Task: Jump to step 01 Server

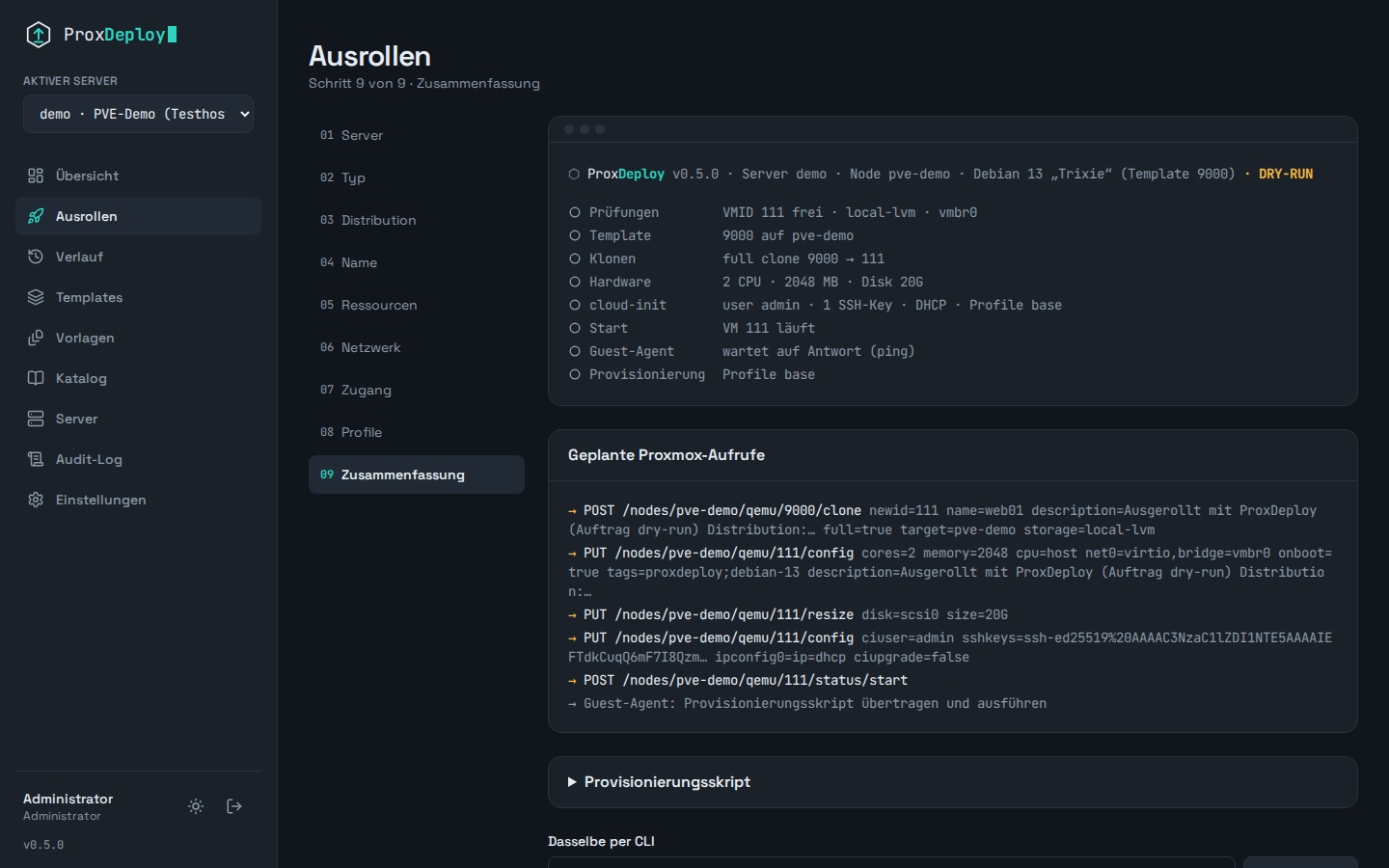Action: pyautogui.click(x=417, y=135)
